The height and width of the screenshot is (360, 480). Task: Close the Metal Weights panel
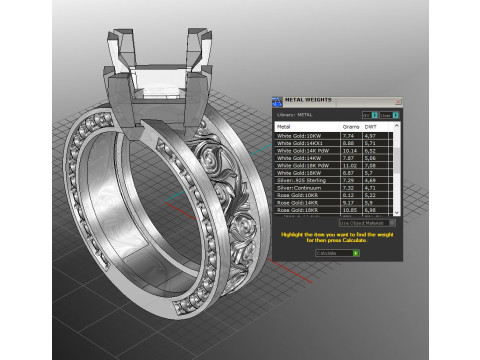(x=398, y=101)
